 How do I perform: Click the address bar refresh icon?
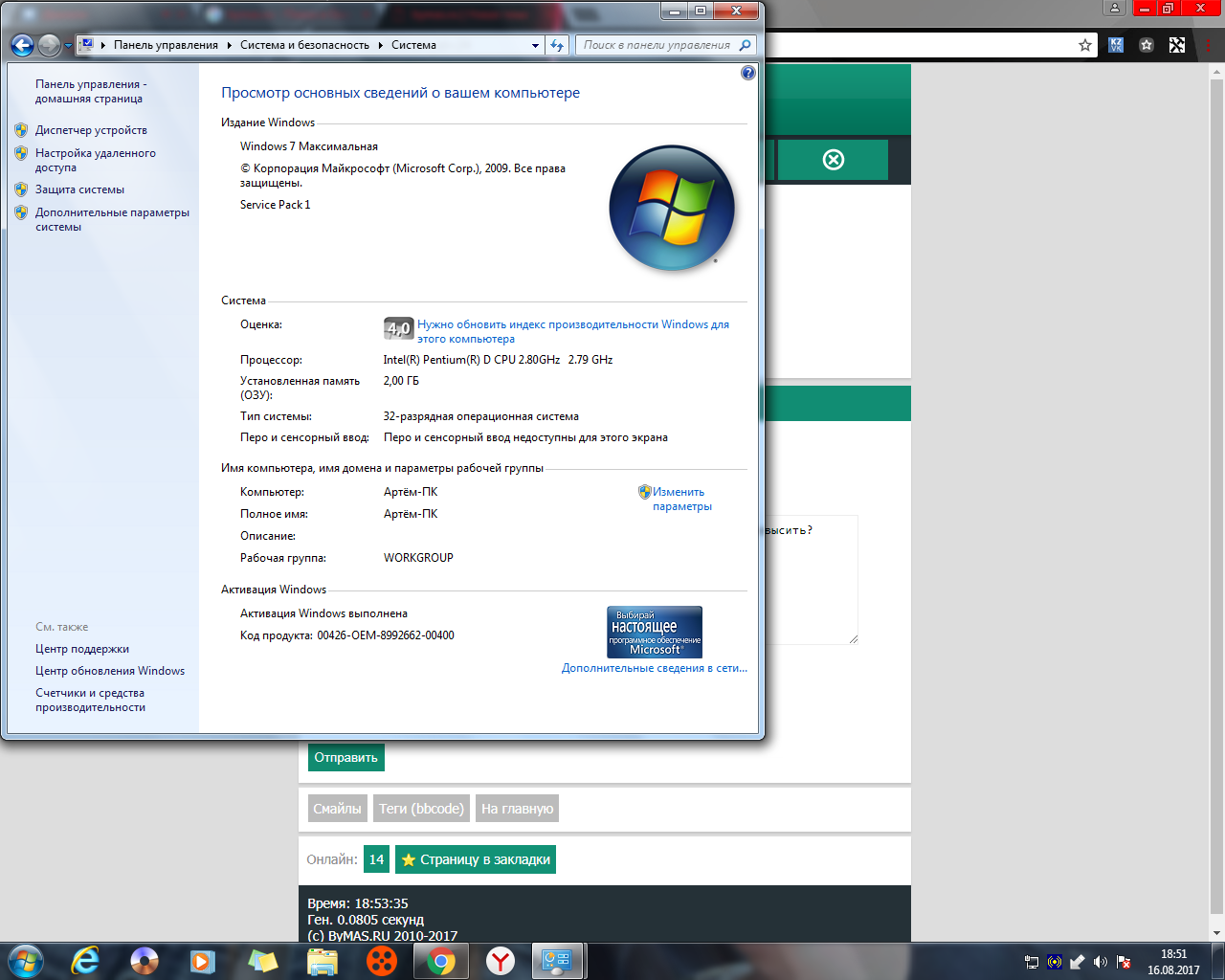pos(557,45)
